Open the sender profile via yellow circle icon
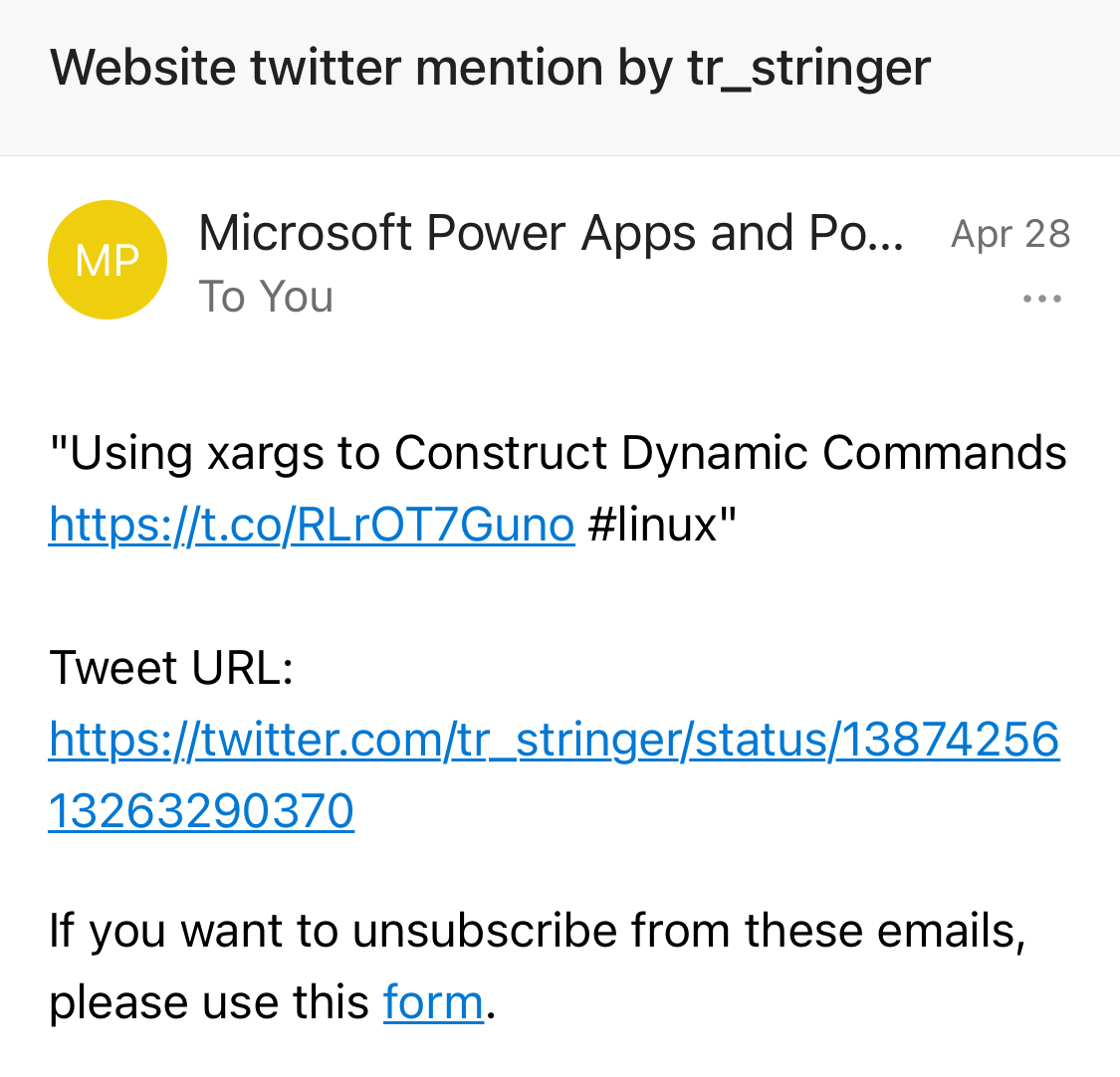The image size is (1120, 1077). tap(107, 259)
